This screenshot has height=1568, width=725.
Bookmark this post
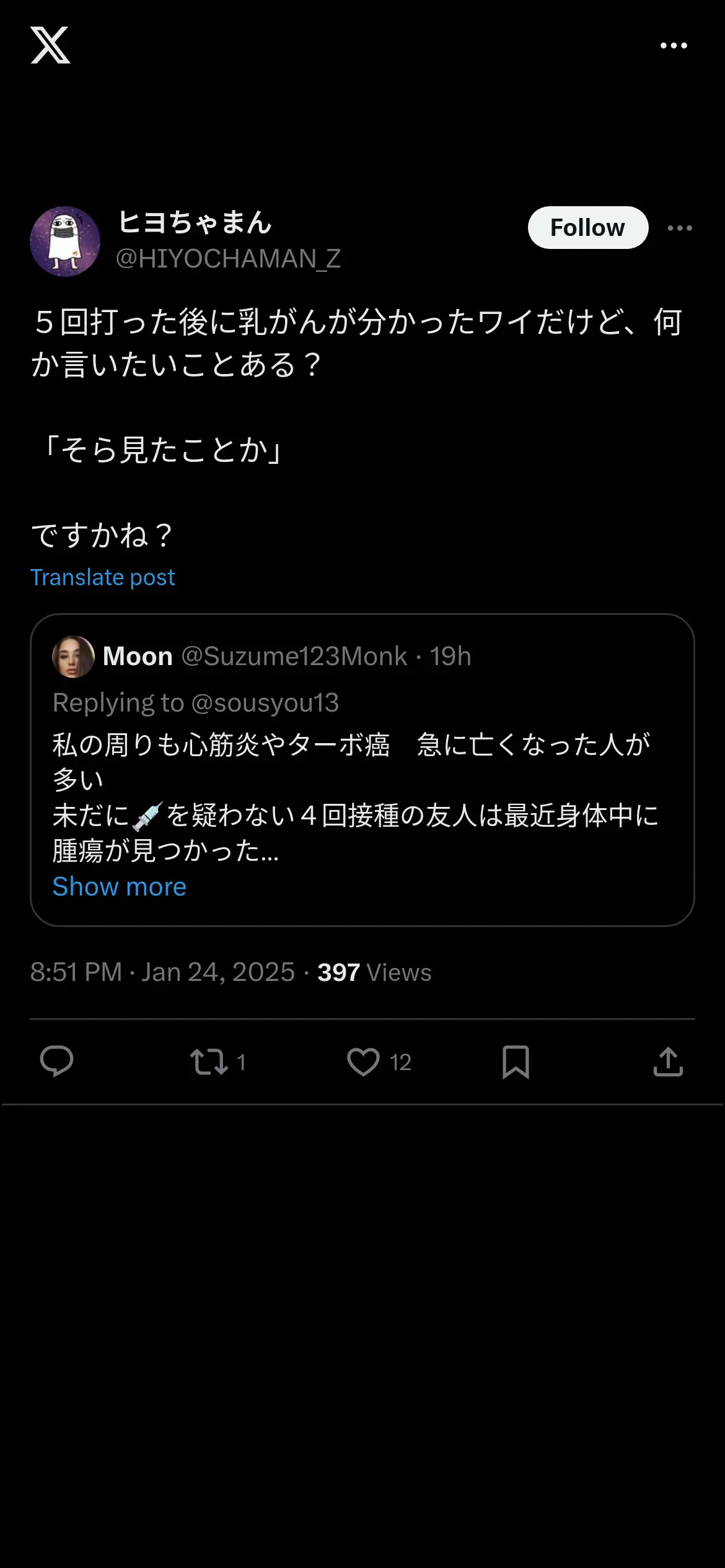coord(516,1061)
